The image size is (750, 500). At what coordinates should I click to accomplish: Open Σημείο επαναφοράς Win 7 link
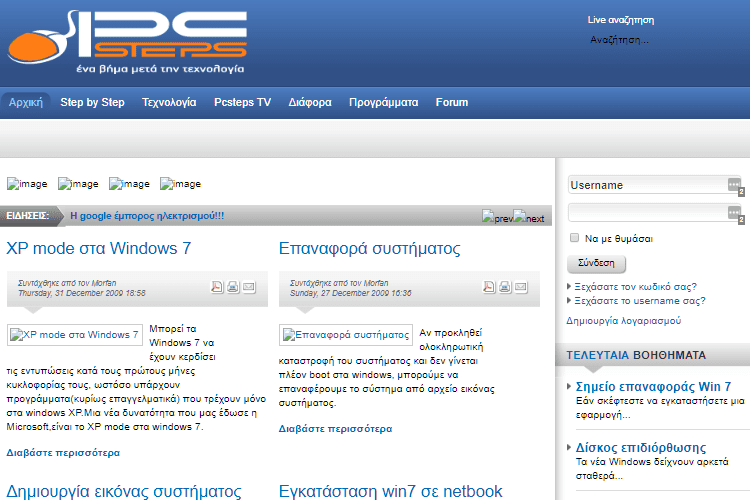coord(653,387)
